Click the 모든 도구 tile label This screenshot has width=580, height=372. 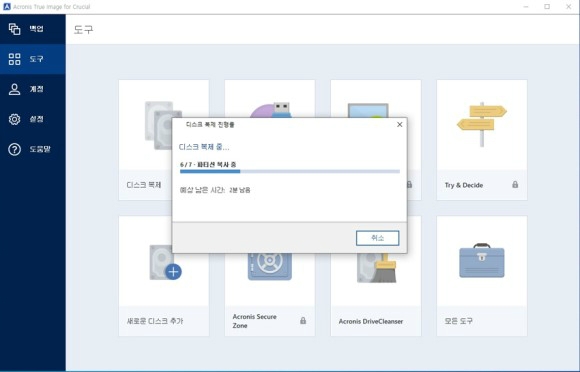point(459,321)
